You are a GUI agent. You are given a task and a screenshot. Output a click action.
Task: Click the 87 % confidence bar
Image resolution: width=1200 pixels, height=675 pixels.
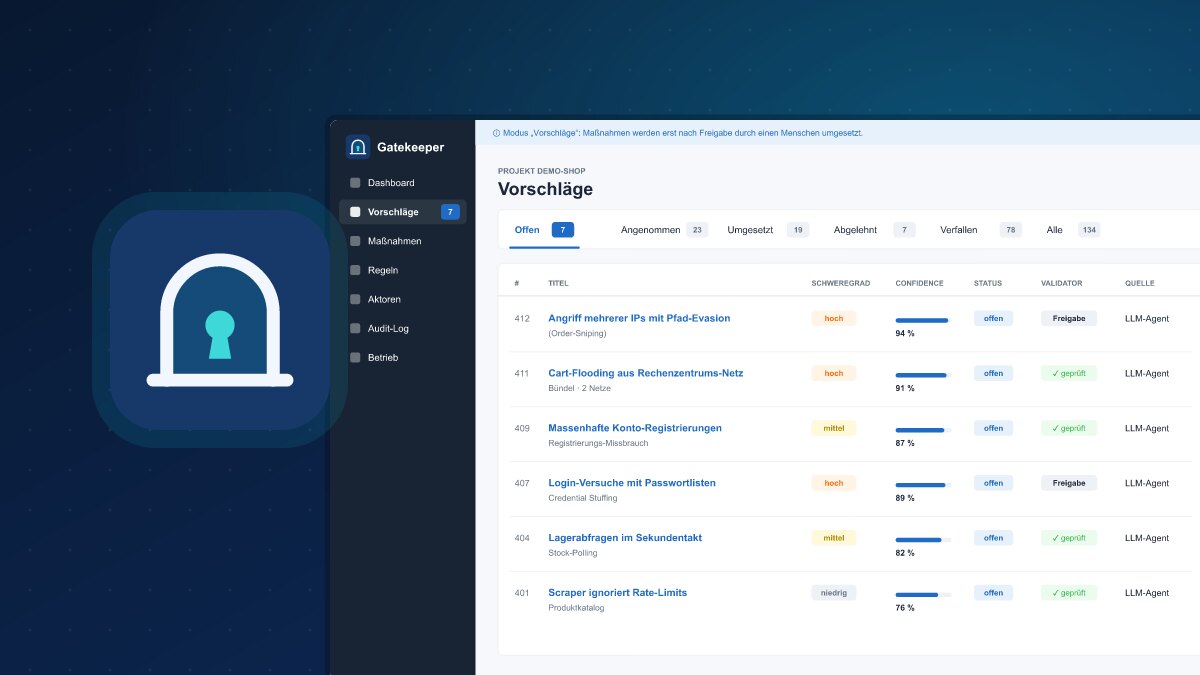click(923, 430)
